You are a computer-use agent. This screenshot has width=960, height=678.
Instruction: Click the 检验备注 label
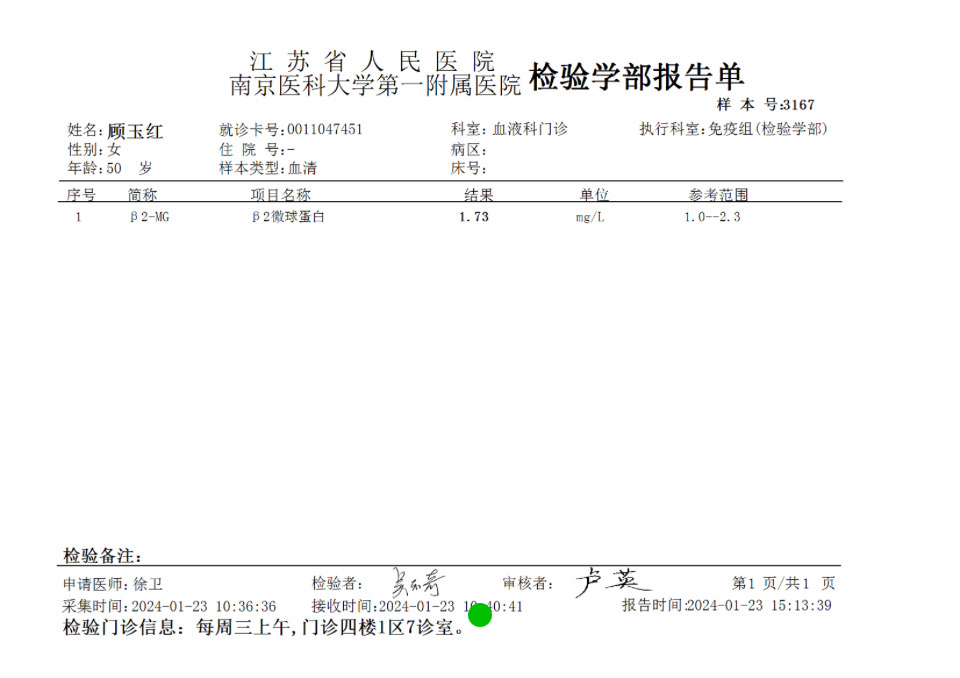[x=102, y=556]
